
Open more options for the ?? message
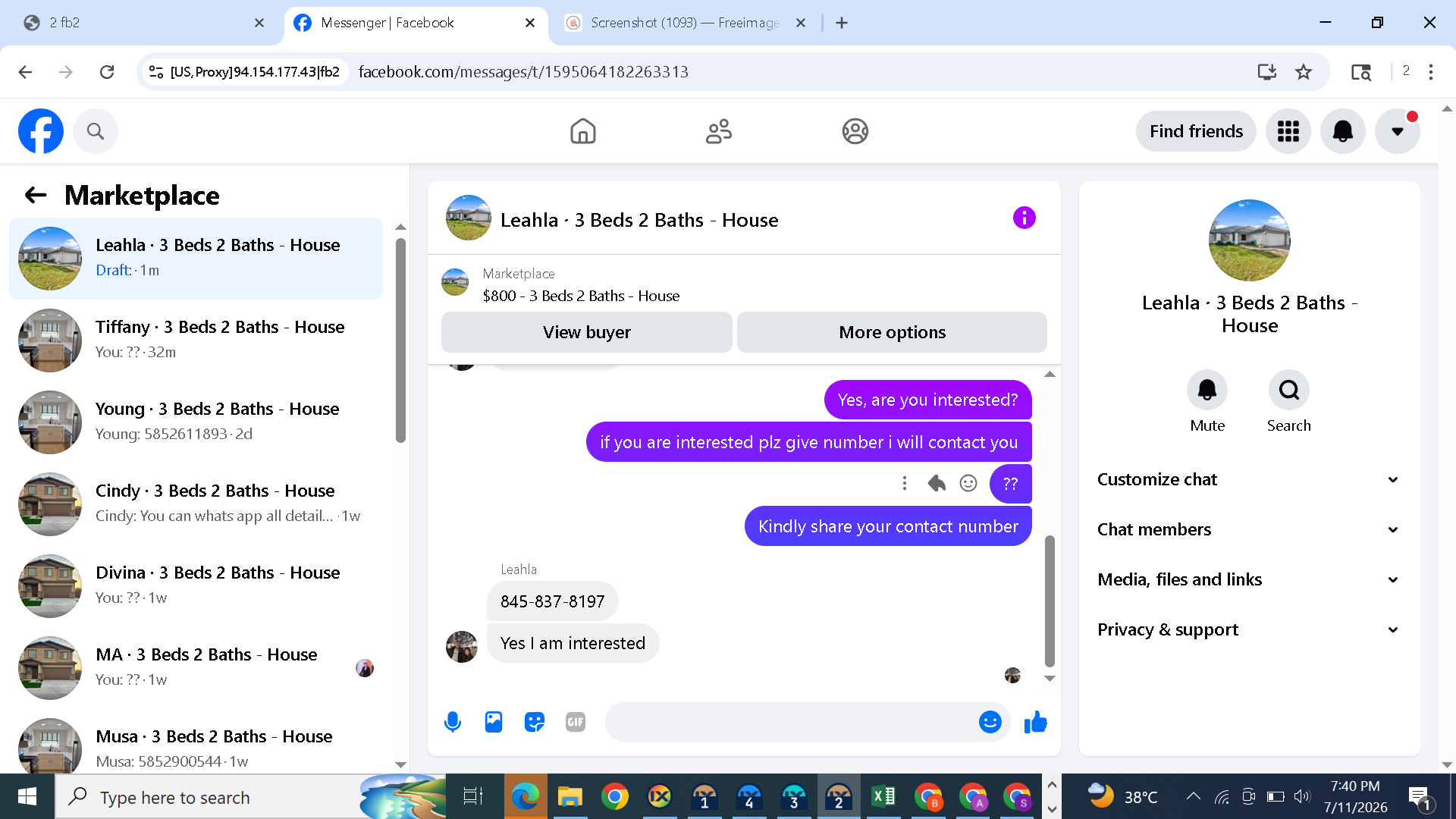[x=905, y=483]
